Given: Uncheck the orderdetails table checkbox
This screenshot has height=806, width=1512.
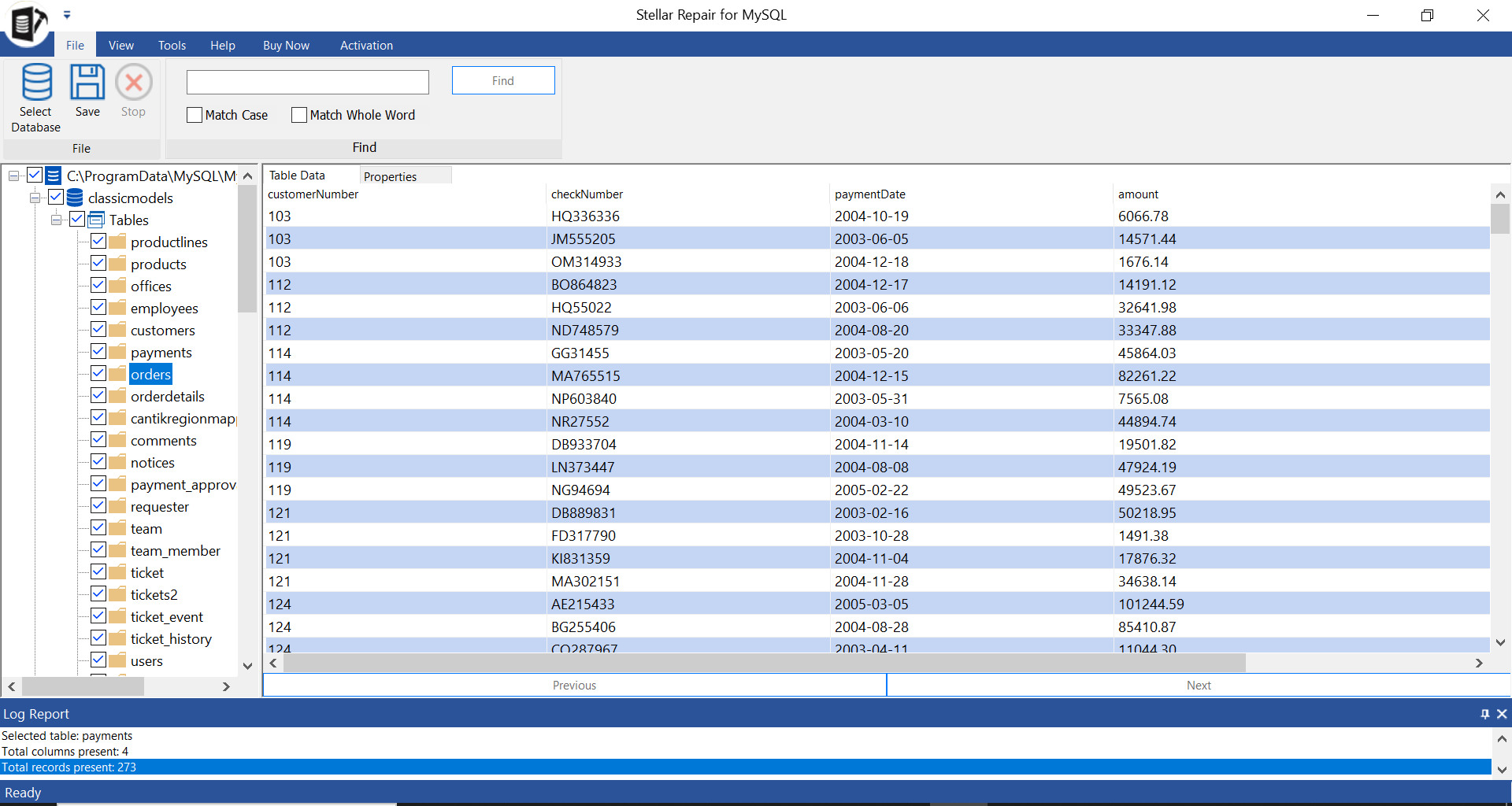Looking at the screenshot, I should point(98,395).
